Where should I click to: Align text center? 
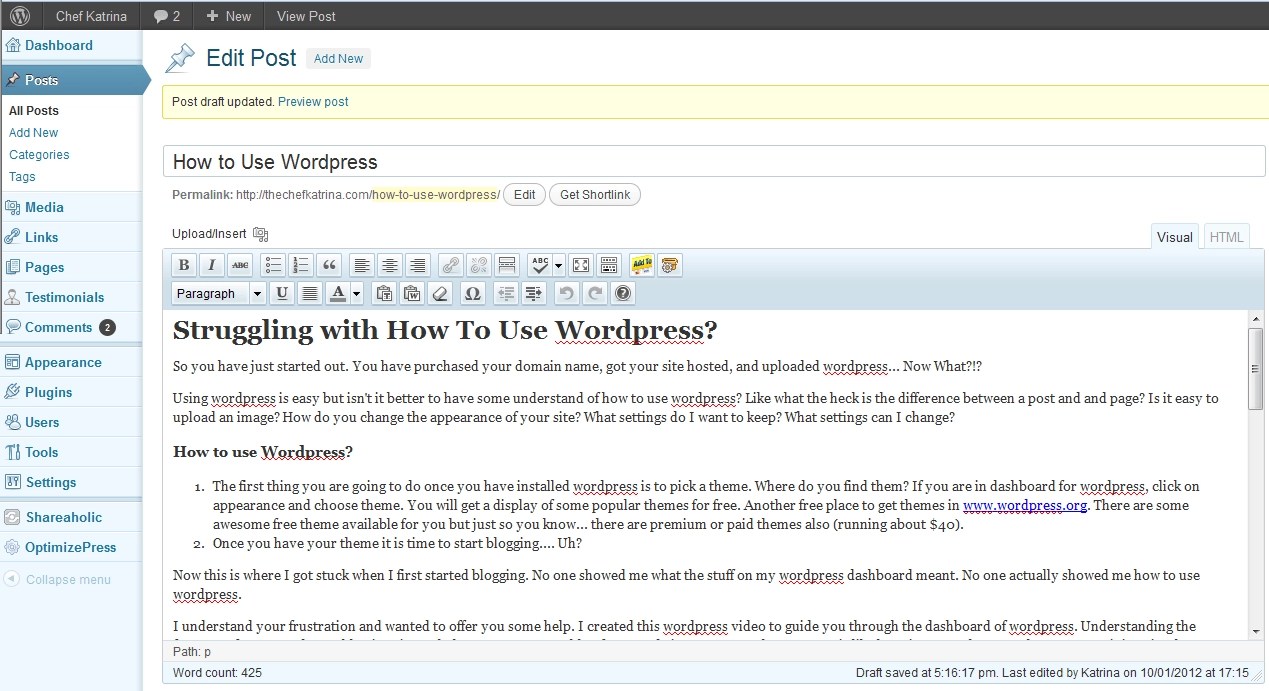pos(390,265)
